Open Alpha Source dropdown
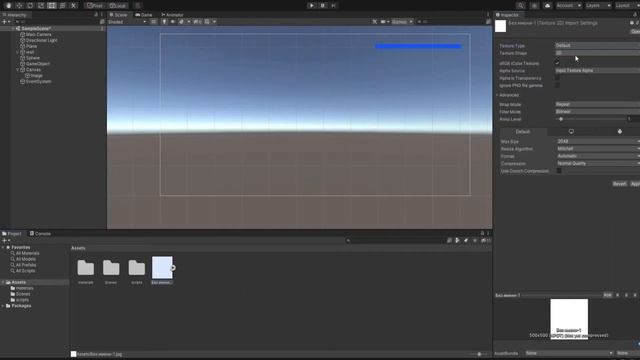Screen dimensions: 640x360 (597, 71)
